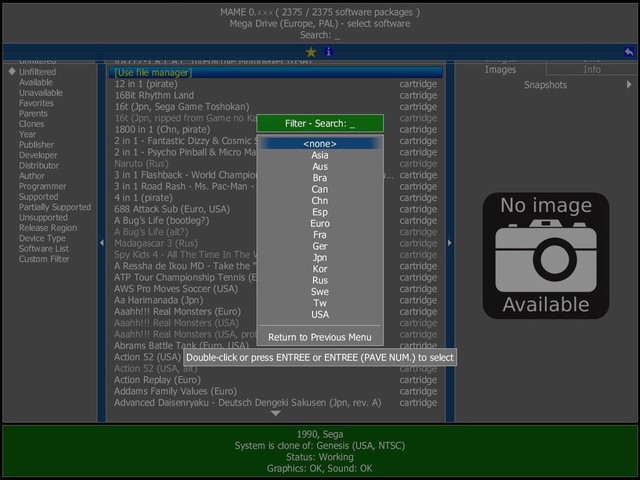The image size is (640, 480).
Task: Select 1800 in 1 (Chn, pirate)
Action: 276,130
